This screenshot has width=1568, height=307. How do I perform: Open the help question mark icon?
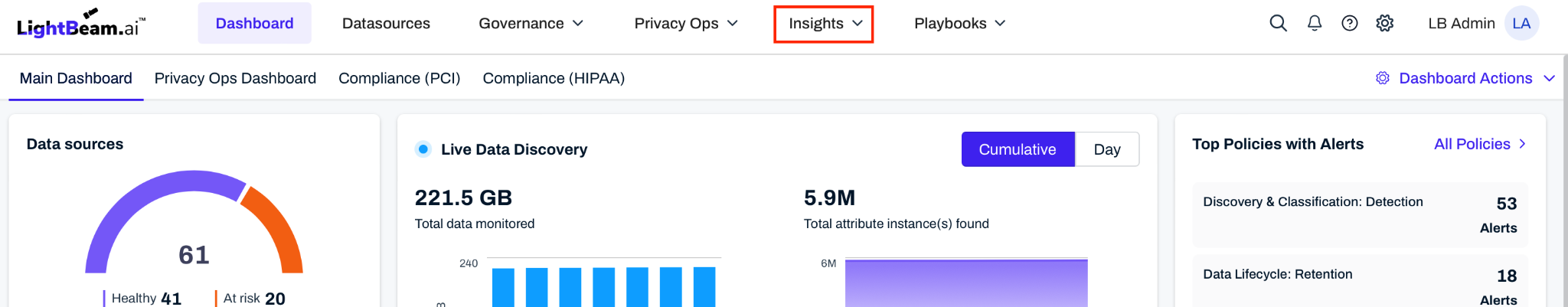[1350, 23]
